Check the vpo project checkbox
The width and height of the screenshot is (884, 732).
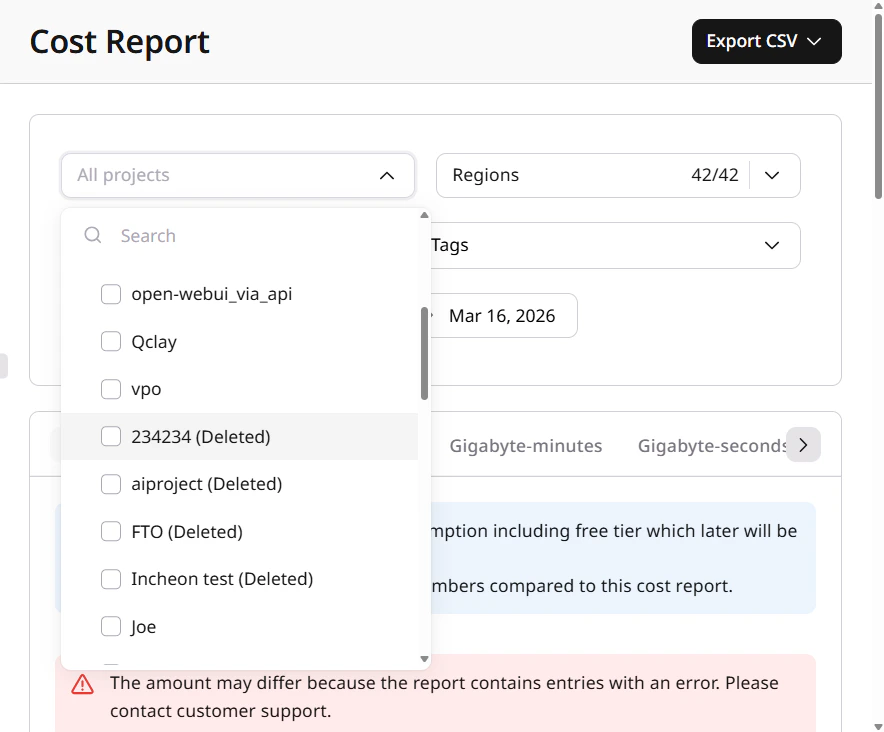click(111, 389)
